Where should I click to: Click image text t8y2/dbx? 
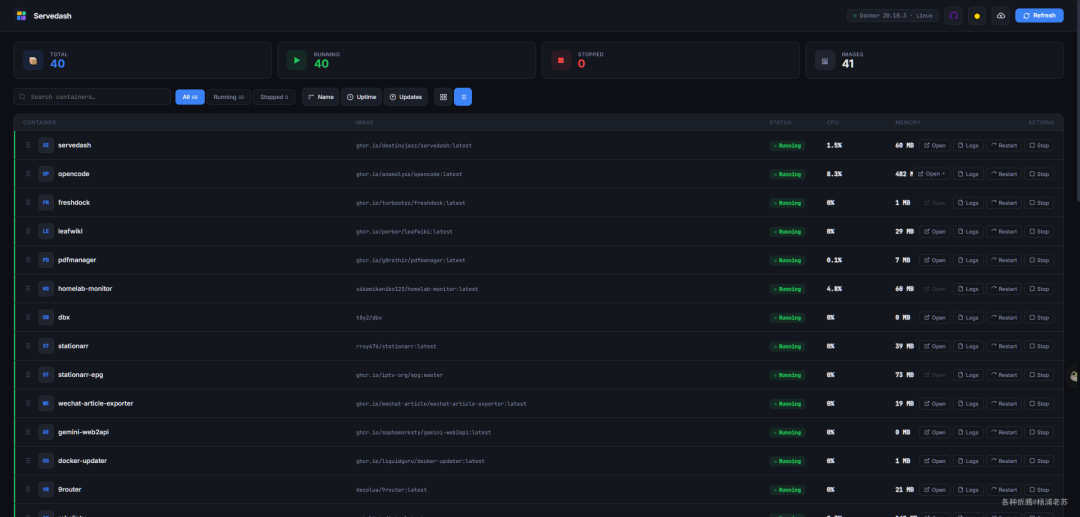coord(368,318)
